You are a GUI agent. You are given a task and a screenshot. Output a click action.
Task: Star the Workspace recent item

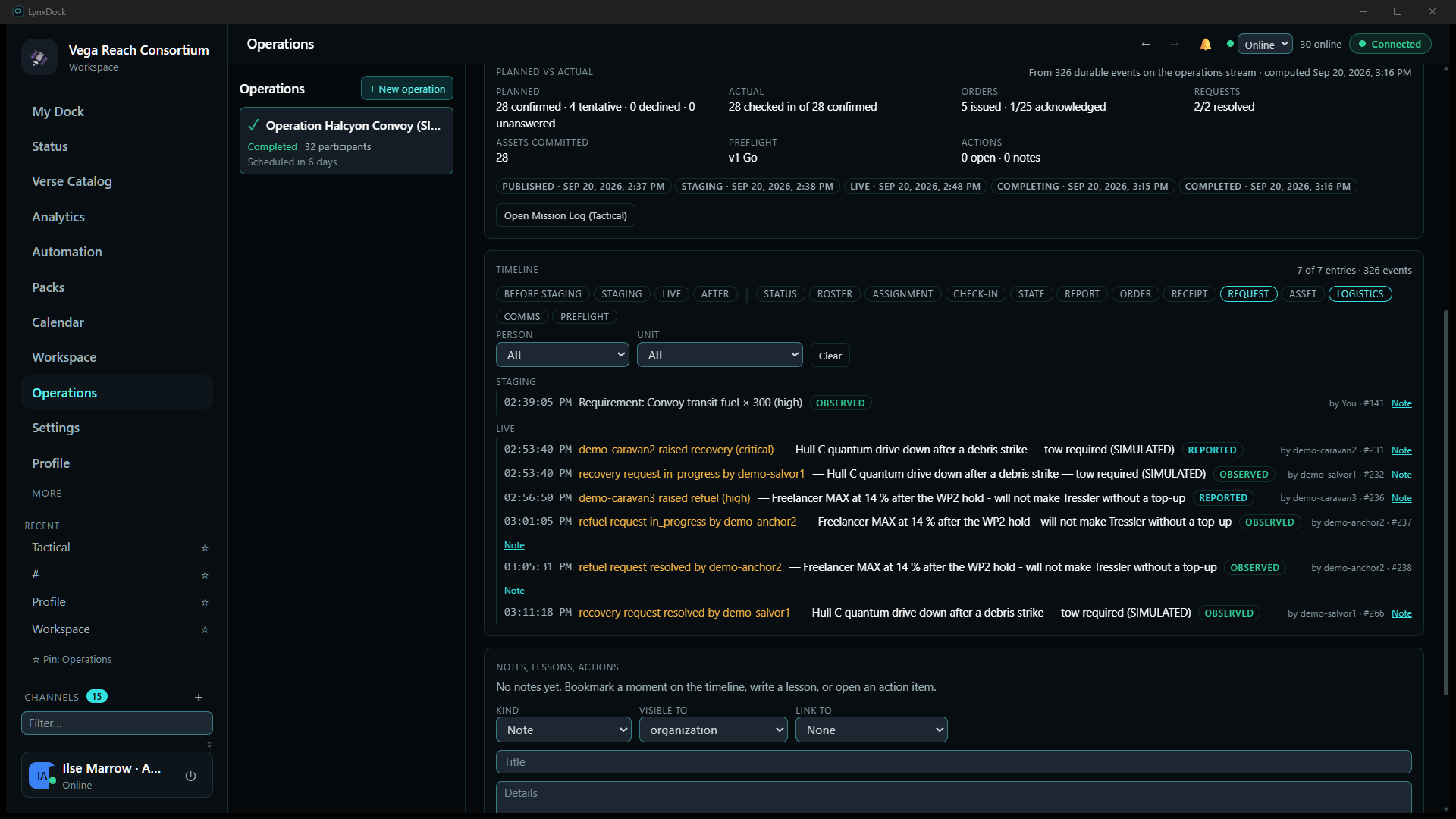tap(204, 629)
